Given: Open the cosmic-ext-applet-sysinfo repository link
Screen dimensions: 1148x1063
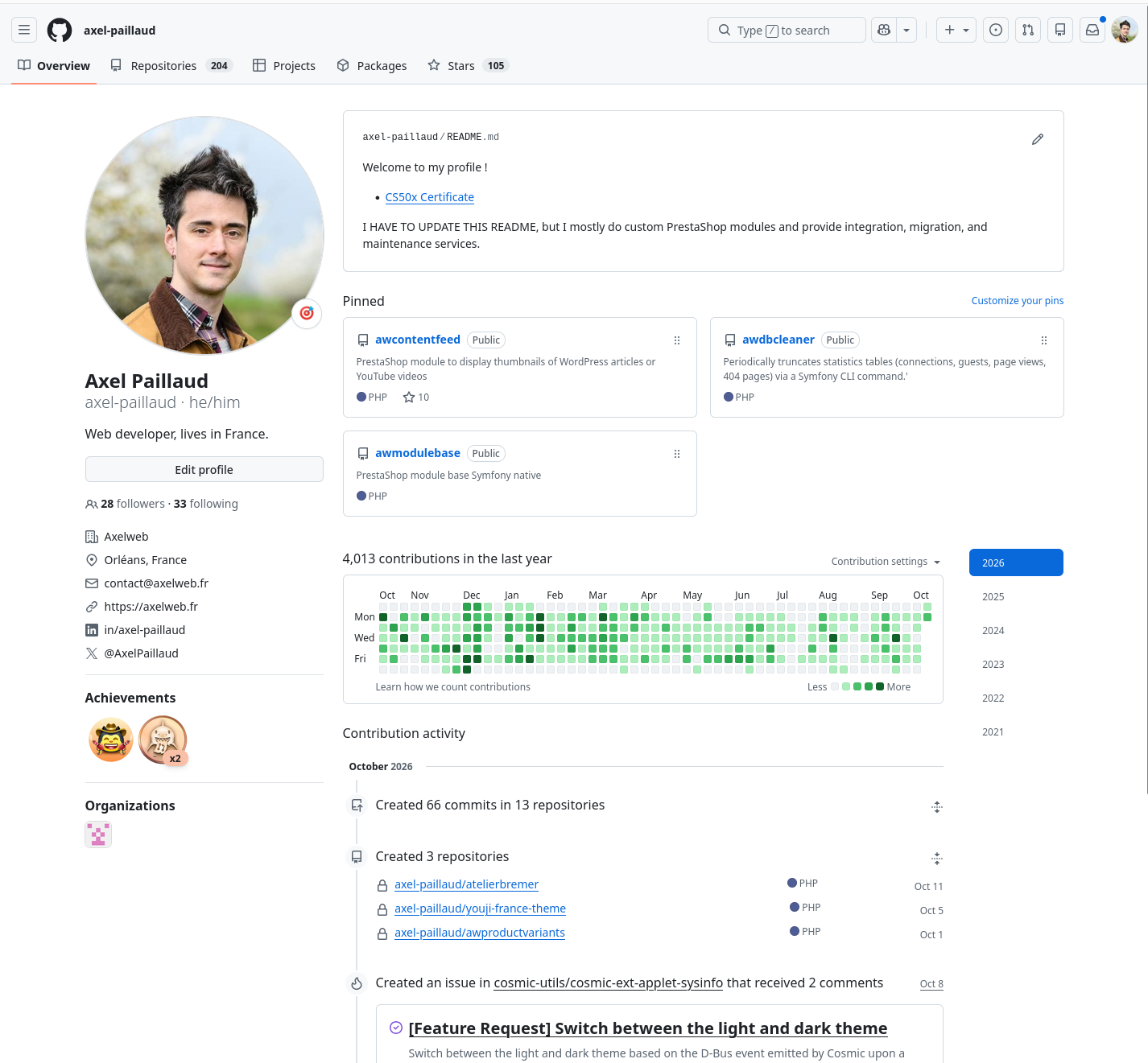Looking at the screenshot, I should pyautogui.click(x=608, y=983).
